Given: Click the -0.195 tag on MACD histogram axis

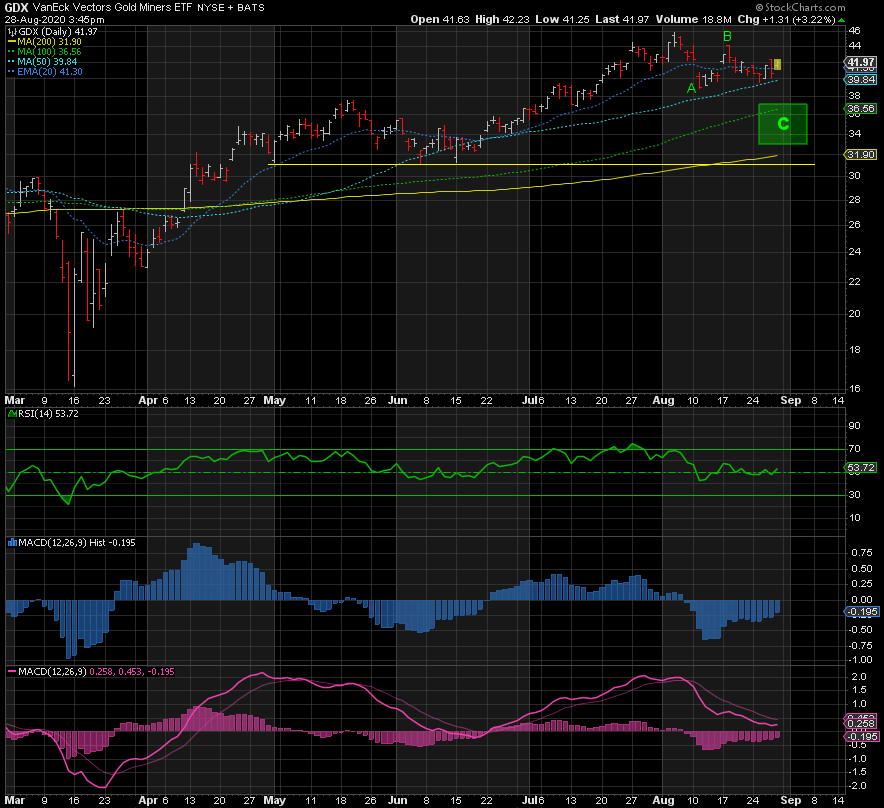Looking at the screenshot, I should (861, 612).
